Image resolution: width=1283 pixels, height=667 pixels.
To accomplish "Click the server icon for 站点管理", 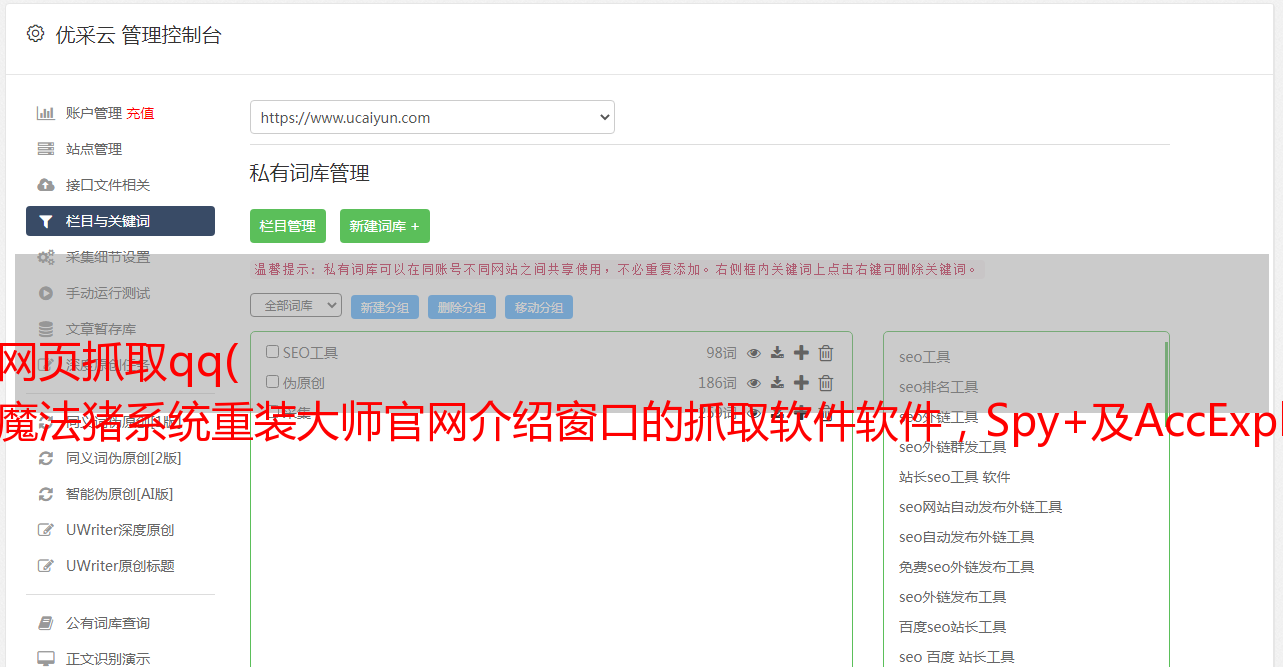I will pyautogui.click(x=46, y=149).
